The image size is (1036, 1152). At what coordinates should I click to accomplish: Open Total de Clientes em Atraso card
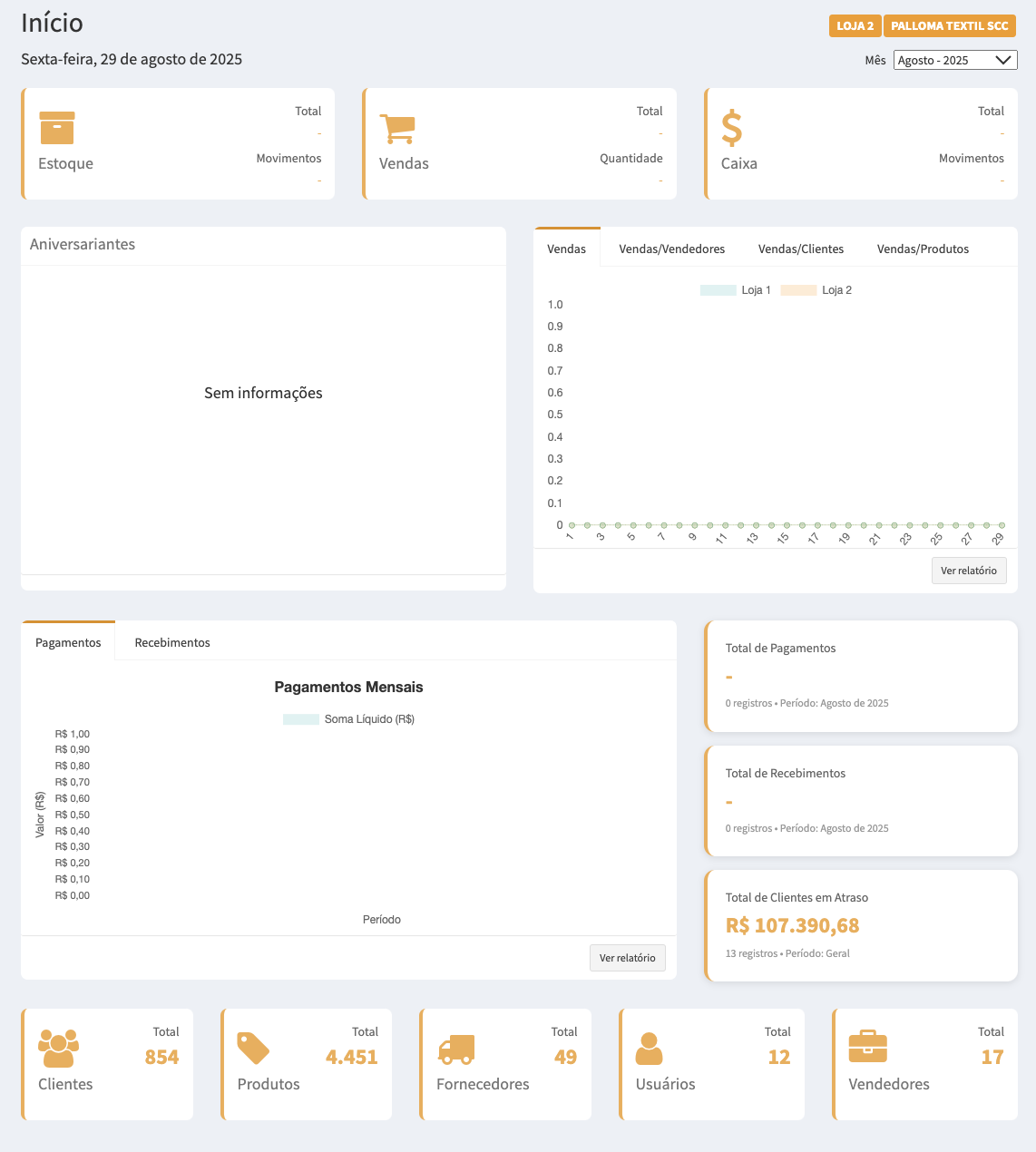(x=861, y=925)
